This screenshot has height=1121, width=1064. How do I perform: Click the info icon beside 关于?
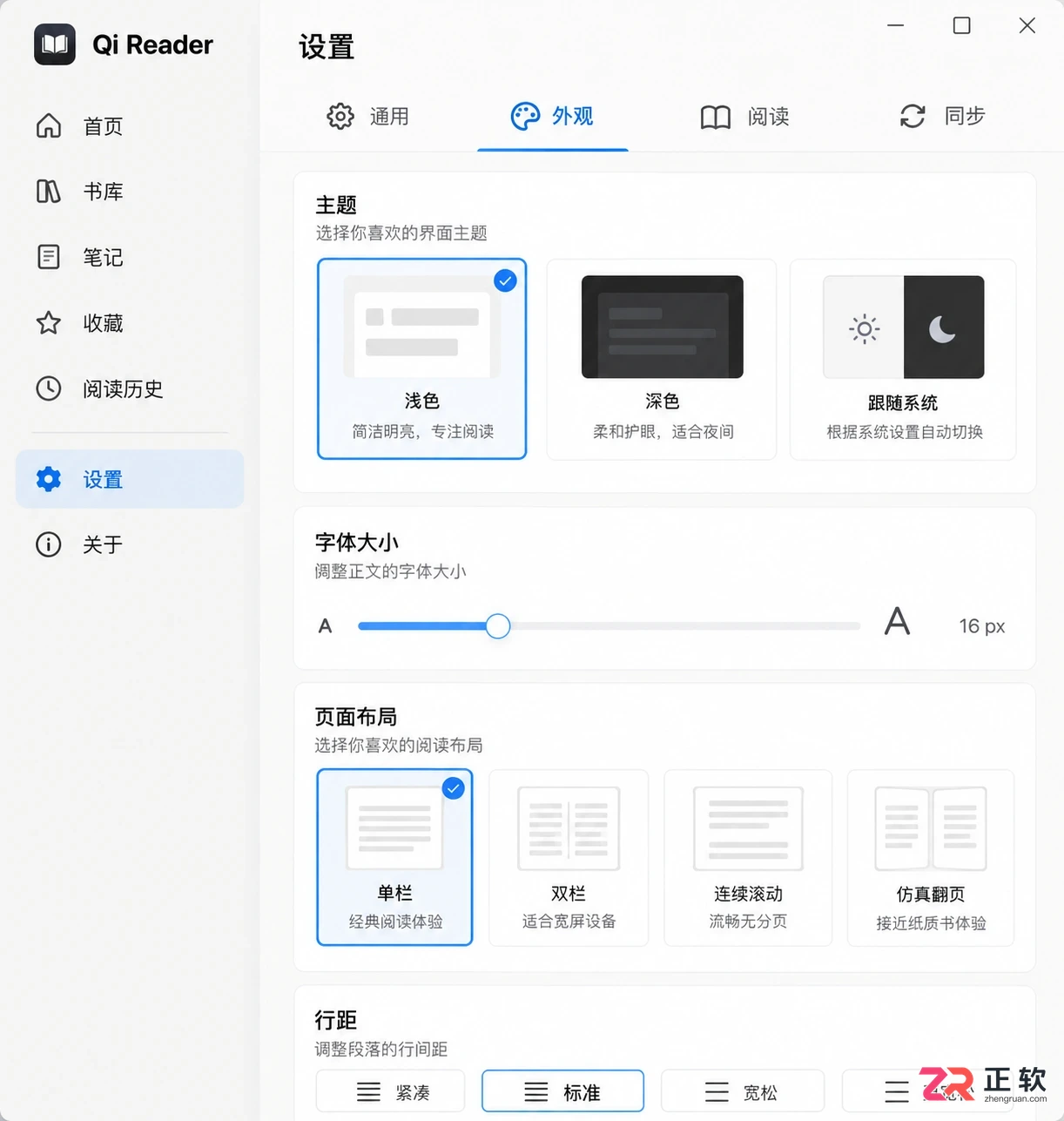click(49, 544)
